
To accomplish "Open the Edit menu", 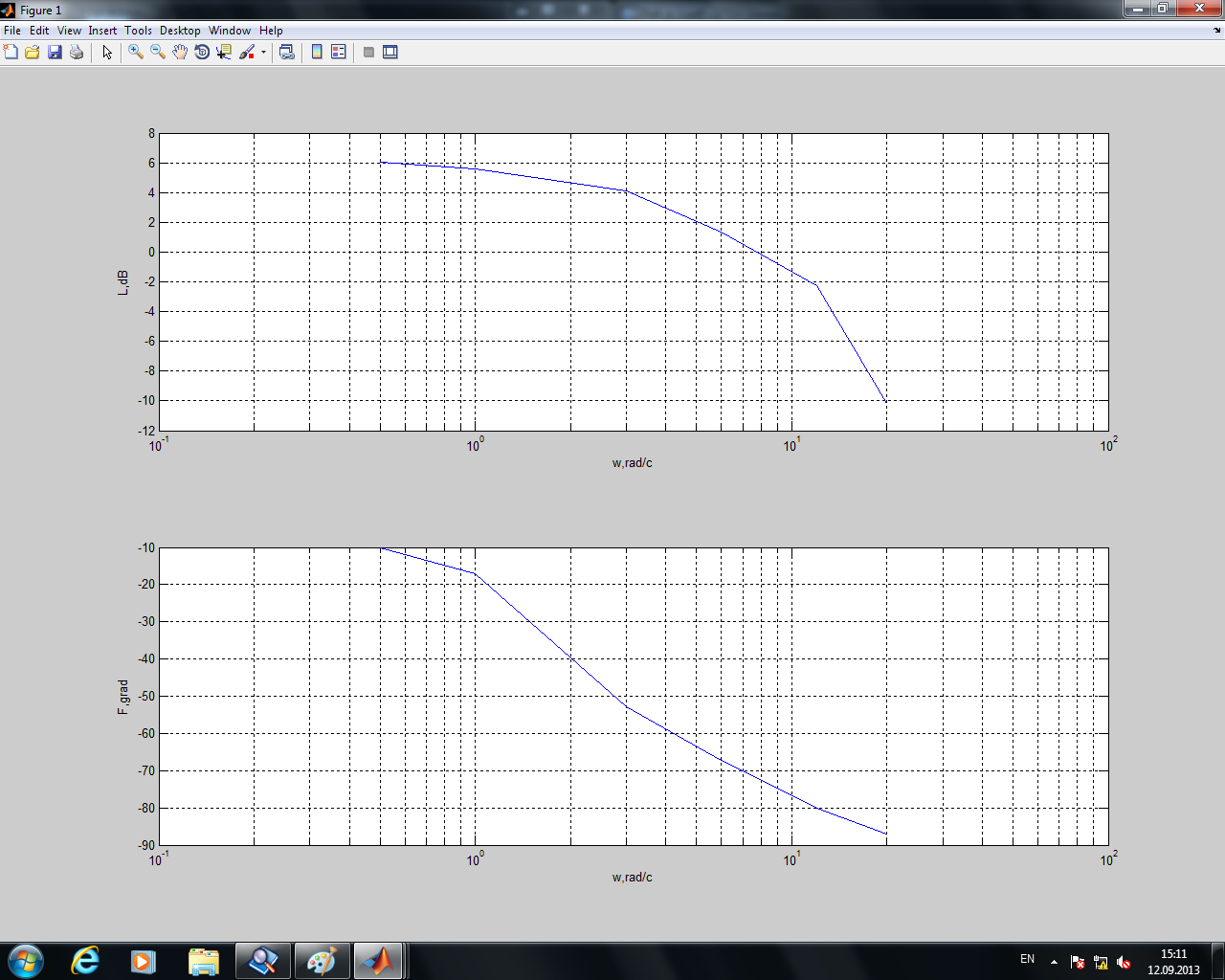I will (x=39, y=31).
